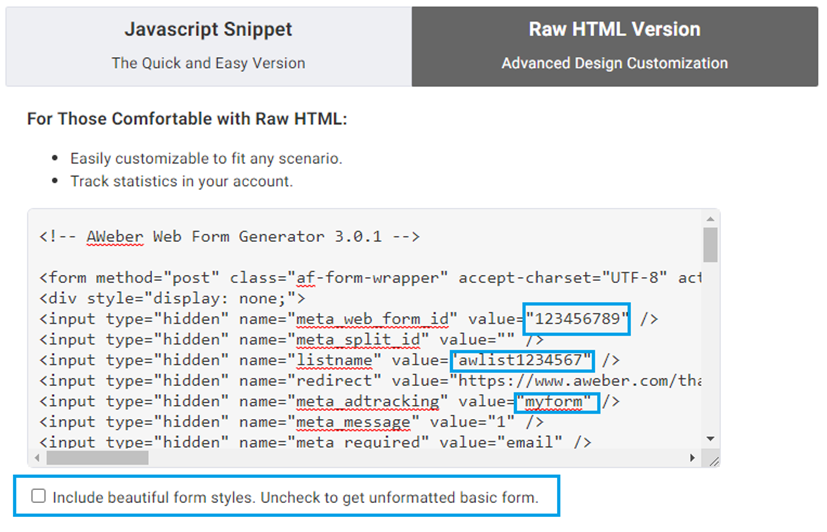Click the div style="display: none;" line
Image resolution: width=827 pixels, height=532 pixels.
coord(172,298)
